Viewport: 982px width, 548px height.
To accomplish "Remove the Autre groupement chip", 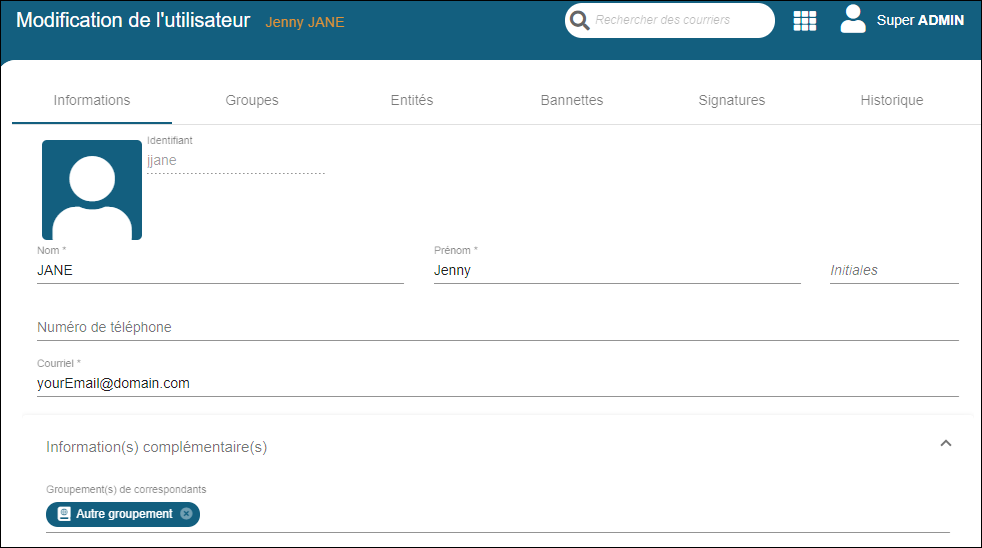I will click(186, 514).
